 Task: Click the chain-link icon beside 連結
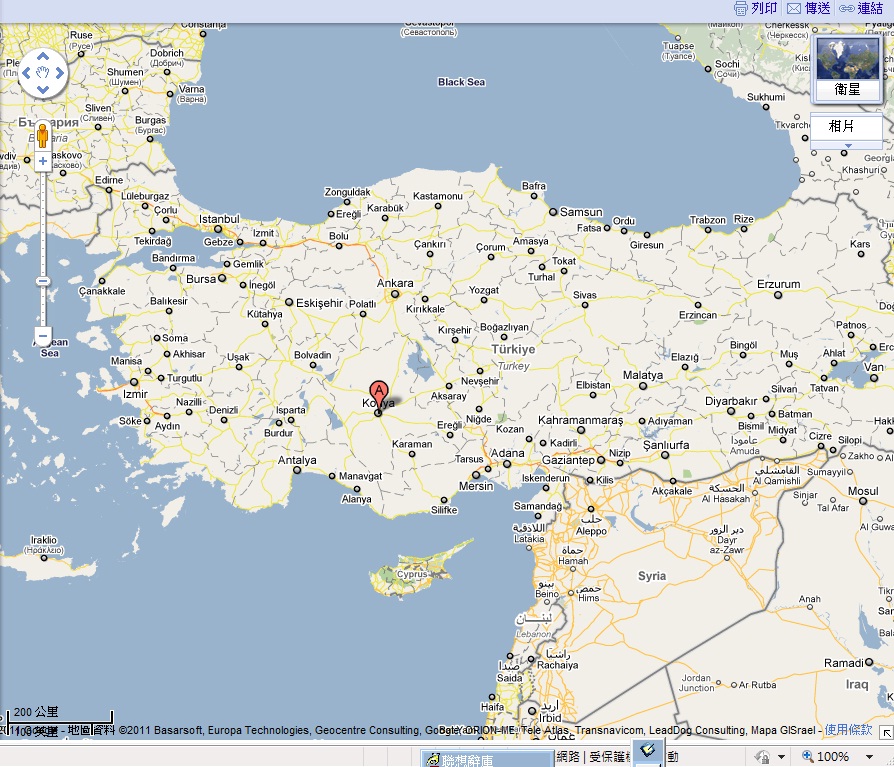(x=849, y=8)
